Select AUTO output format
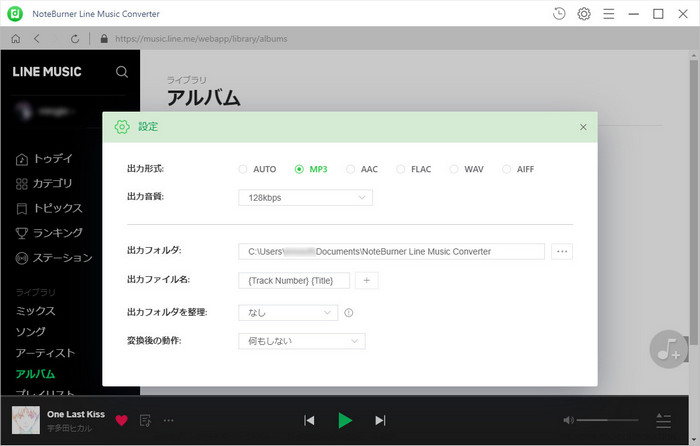Image resolution: width=700 pixels, height=446 pixels. [x=258, y=169]
